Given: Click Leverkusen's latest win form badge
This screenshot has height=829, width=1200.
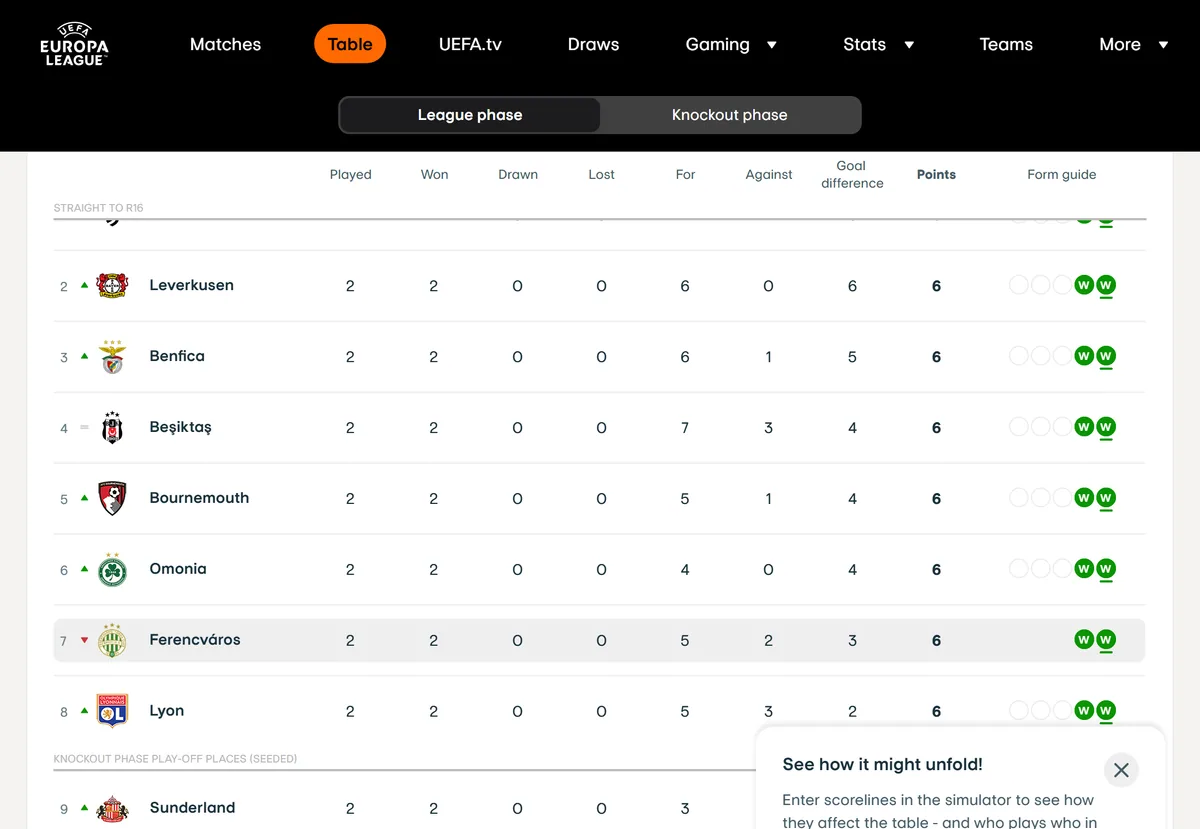Looking at the screenshot, I should tap(1105, 286).
